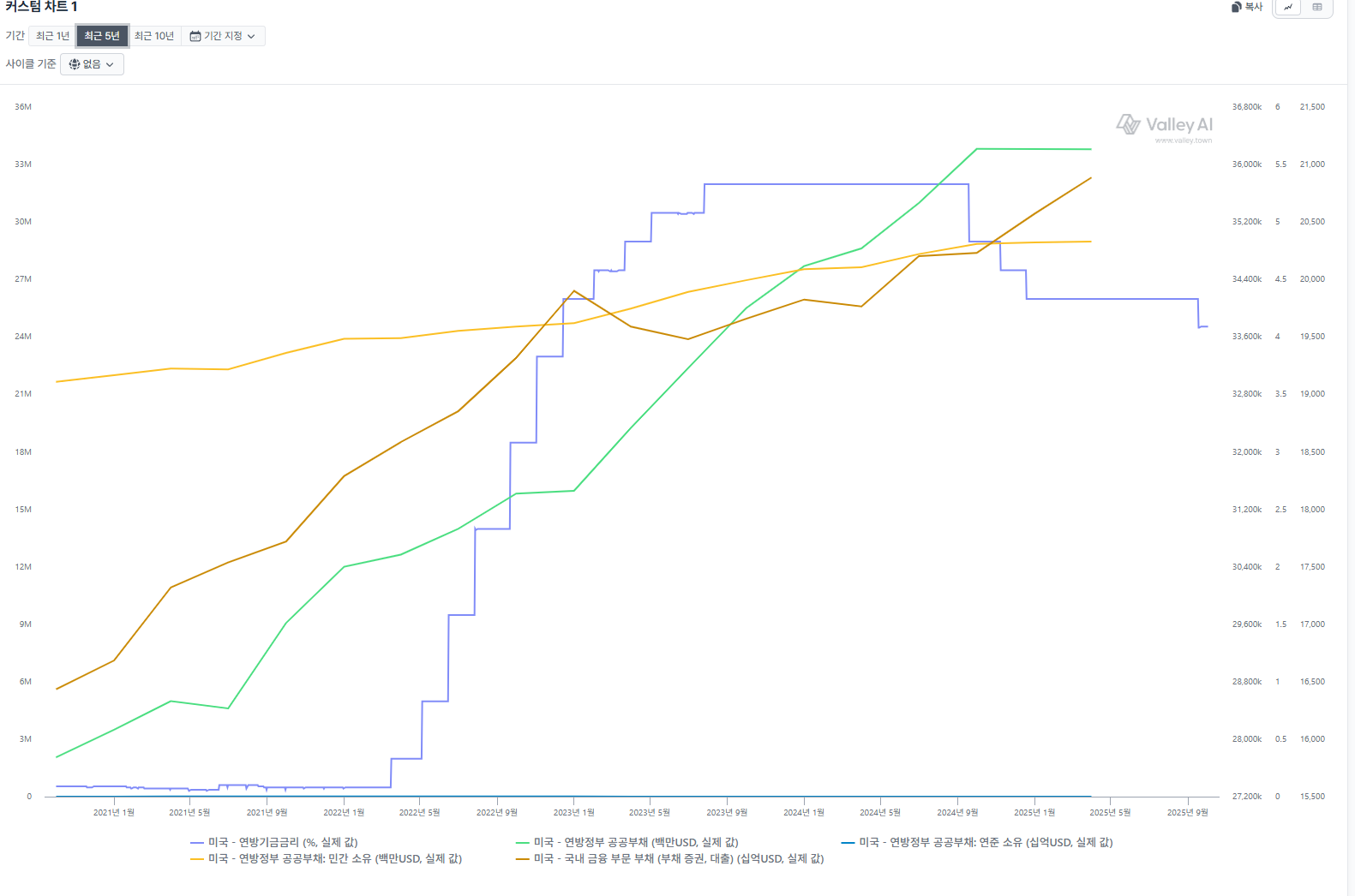Click the 2022년 9월 axis label
Viewport: 1355px width, 896px height.
(497, 812)
